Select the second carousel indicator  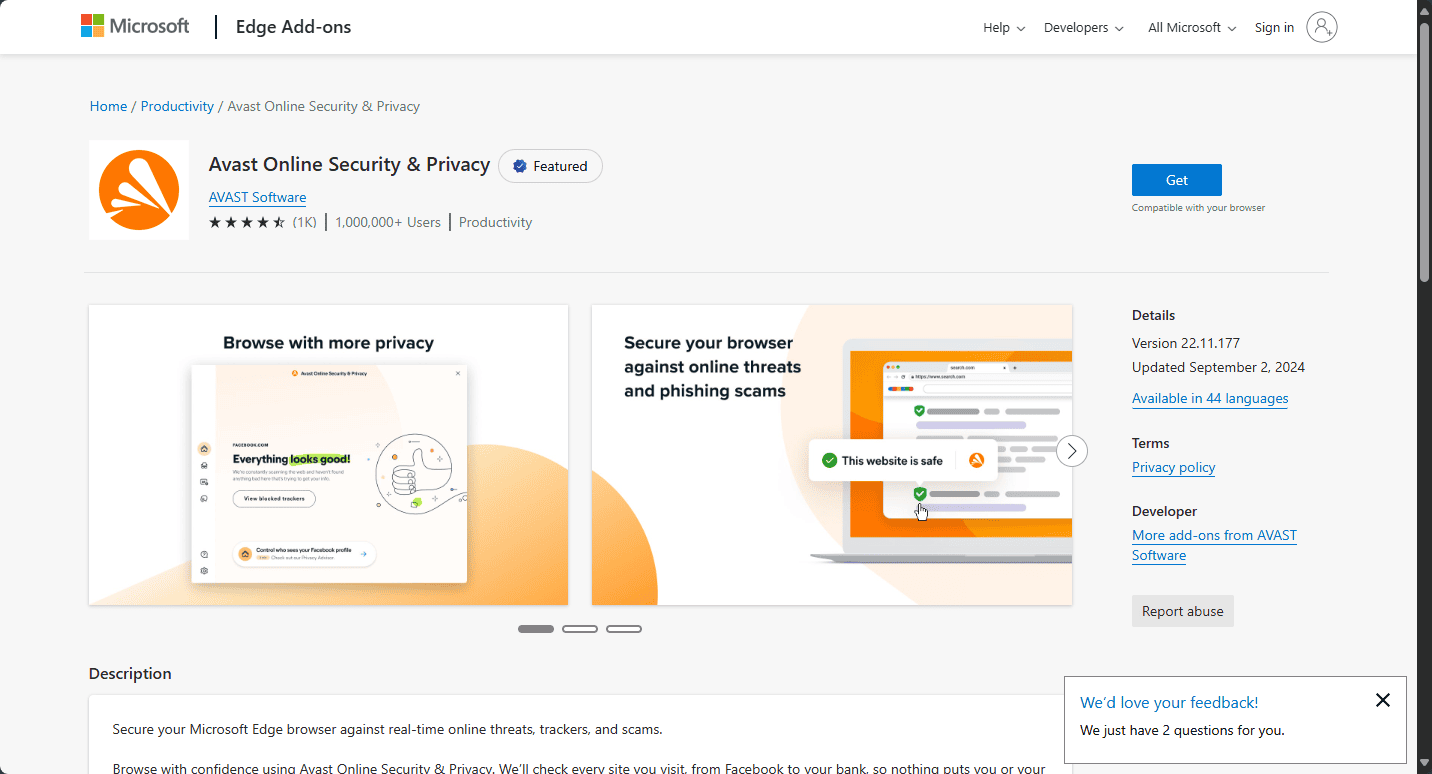(x=580, y=629)
